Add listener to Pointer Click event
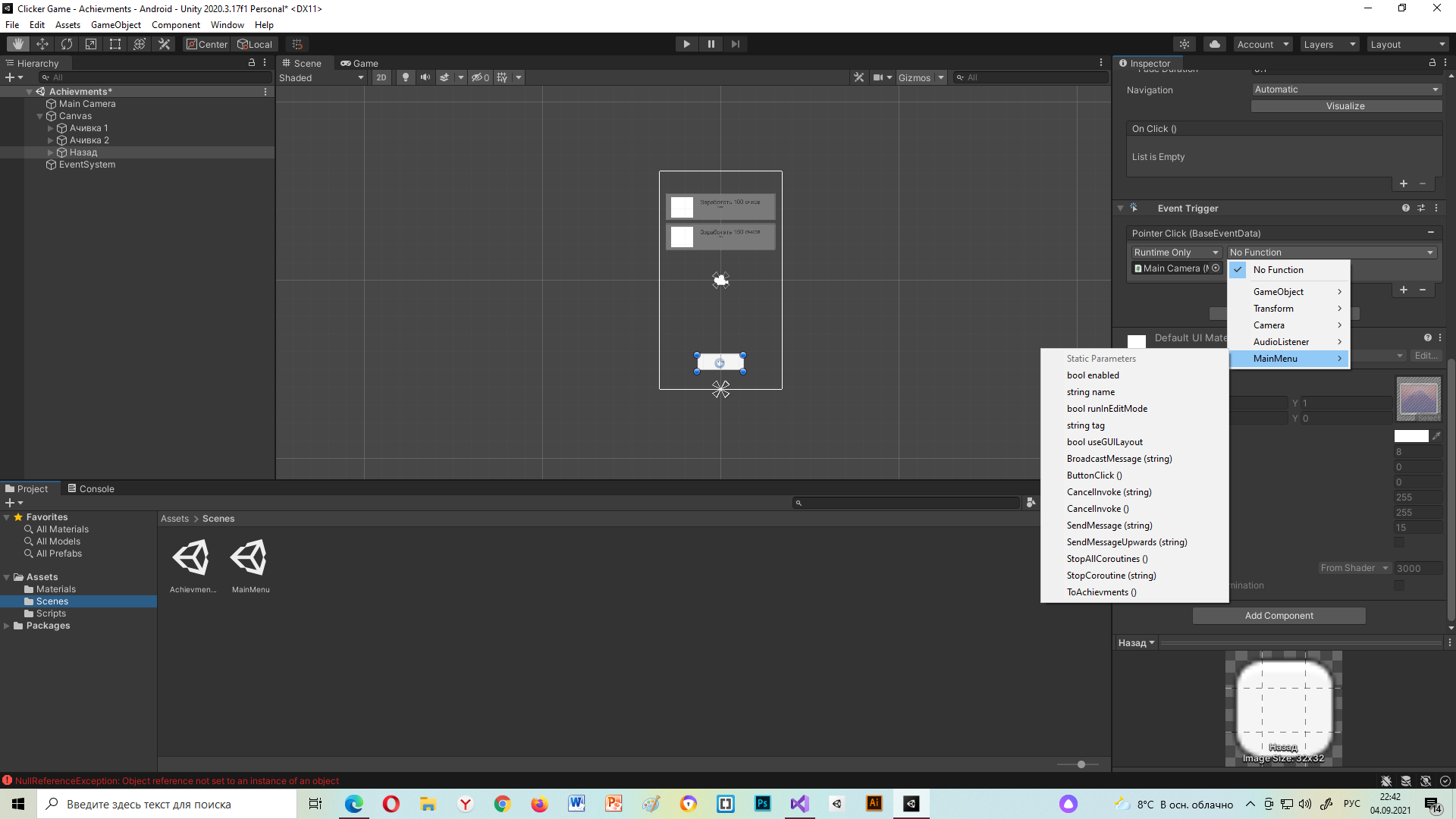The image size is (1456, 819). click(x=1404, y=290)
